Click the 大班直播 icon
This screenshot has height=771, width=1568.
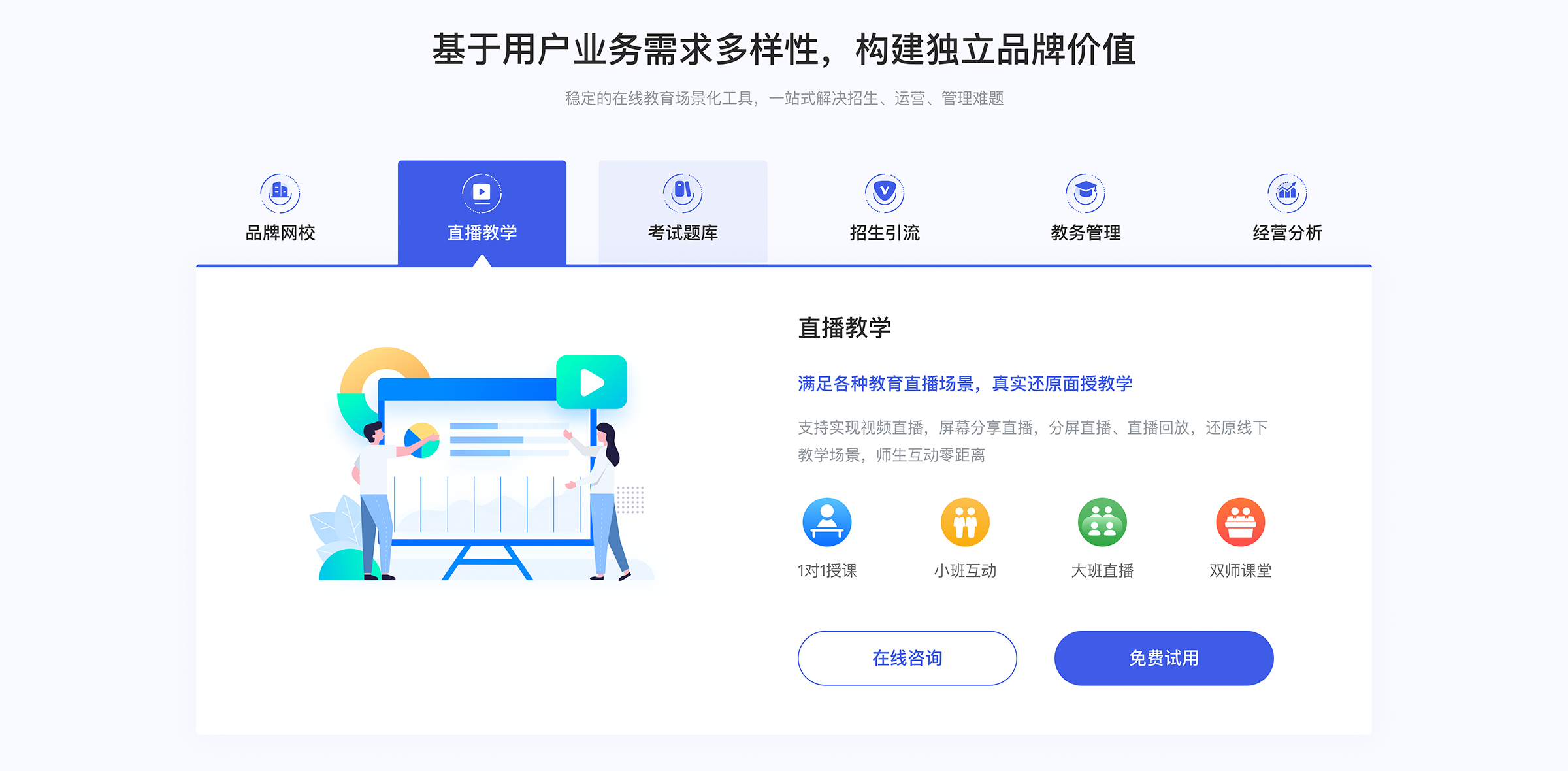1102,523
